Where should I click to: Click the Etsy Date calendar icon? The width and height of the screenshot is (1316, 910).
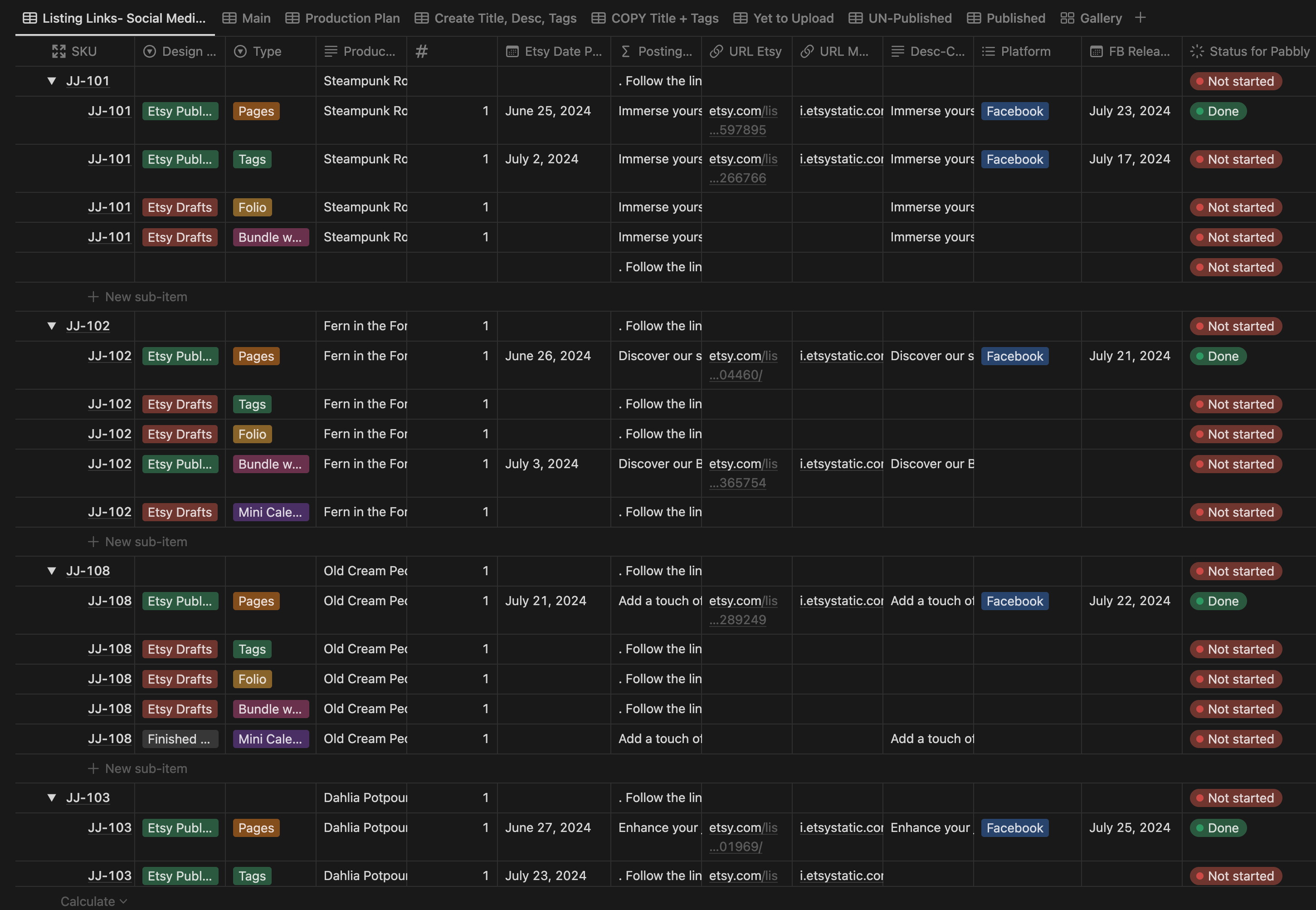(512, 51)
